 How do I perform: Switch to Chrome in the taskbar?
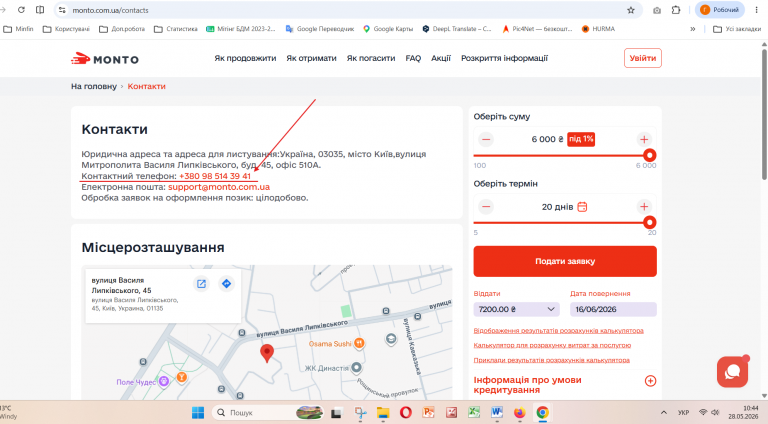[x=542, y=413]
